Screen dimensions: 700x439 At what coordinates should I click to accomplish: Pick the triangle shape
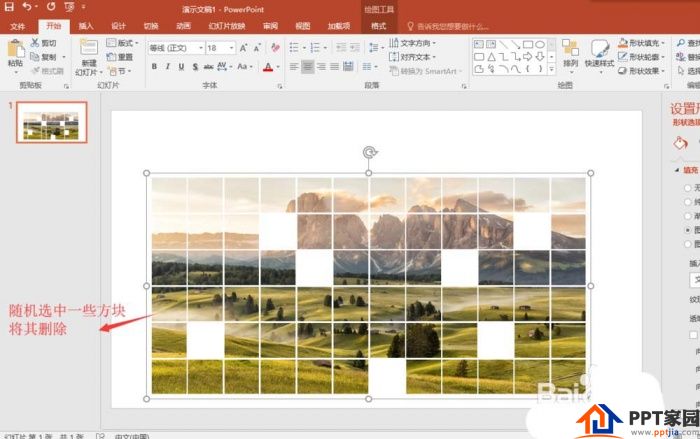click(491, 57)
